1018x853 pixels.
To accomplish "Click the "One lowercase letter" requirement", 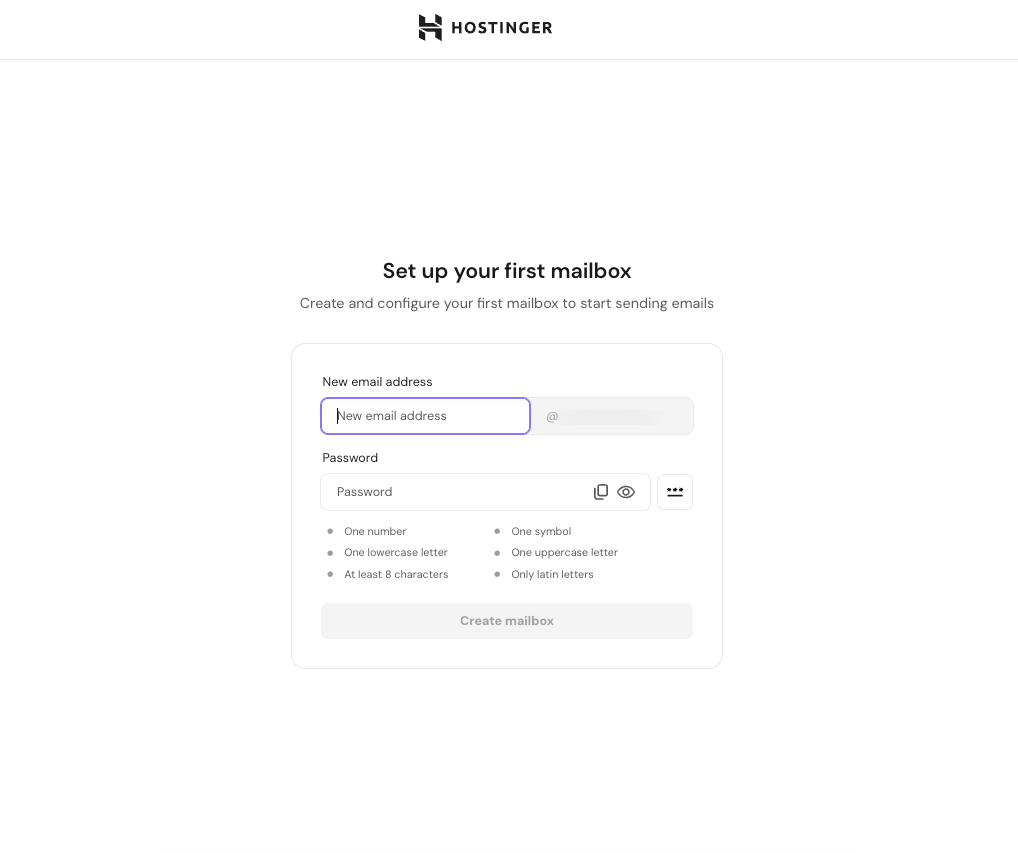I will (x=396, y=553).
